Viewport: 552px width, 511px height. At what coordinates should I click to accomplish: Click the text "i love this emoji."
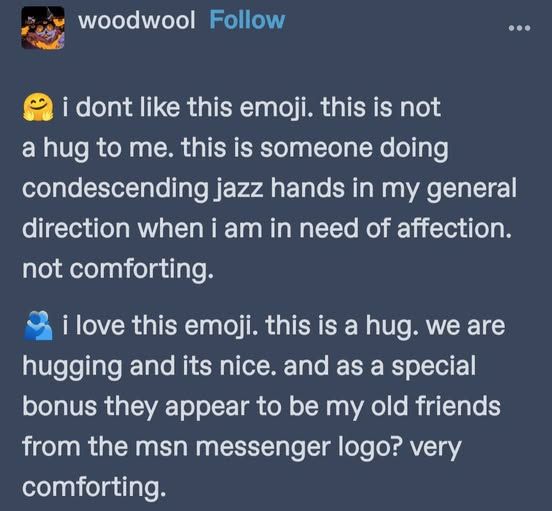(161, 326)
